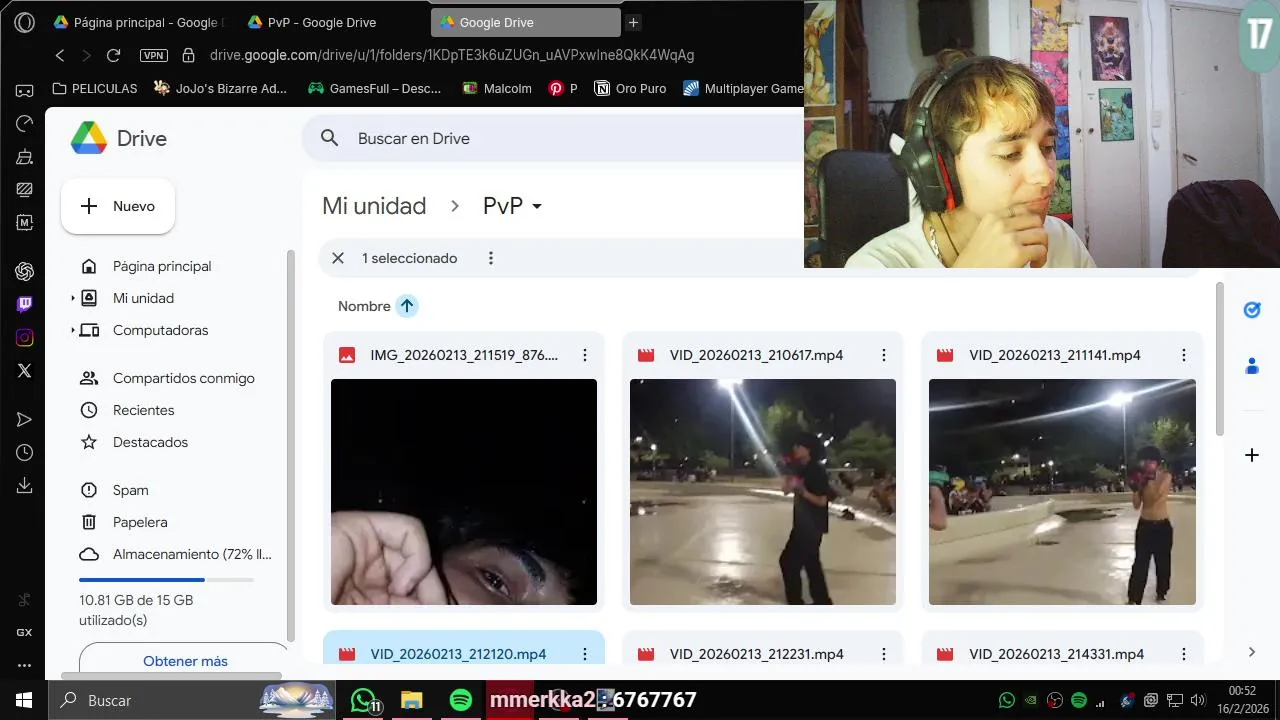The width and height of the screenshot is (1280, 720).
Task: Open the volume icon in system tray
Action: [1199, 700]
